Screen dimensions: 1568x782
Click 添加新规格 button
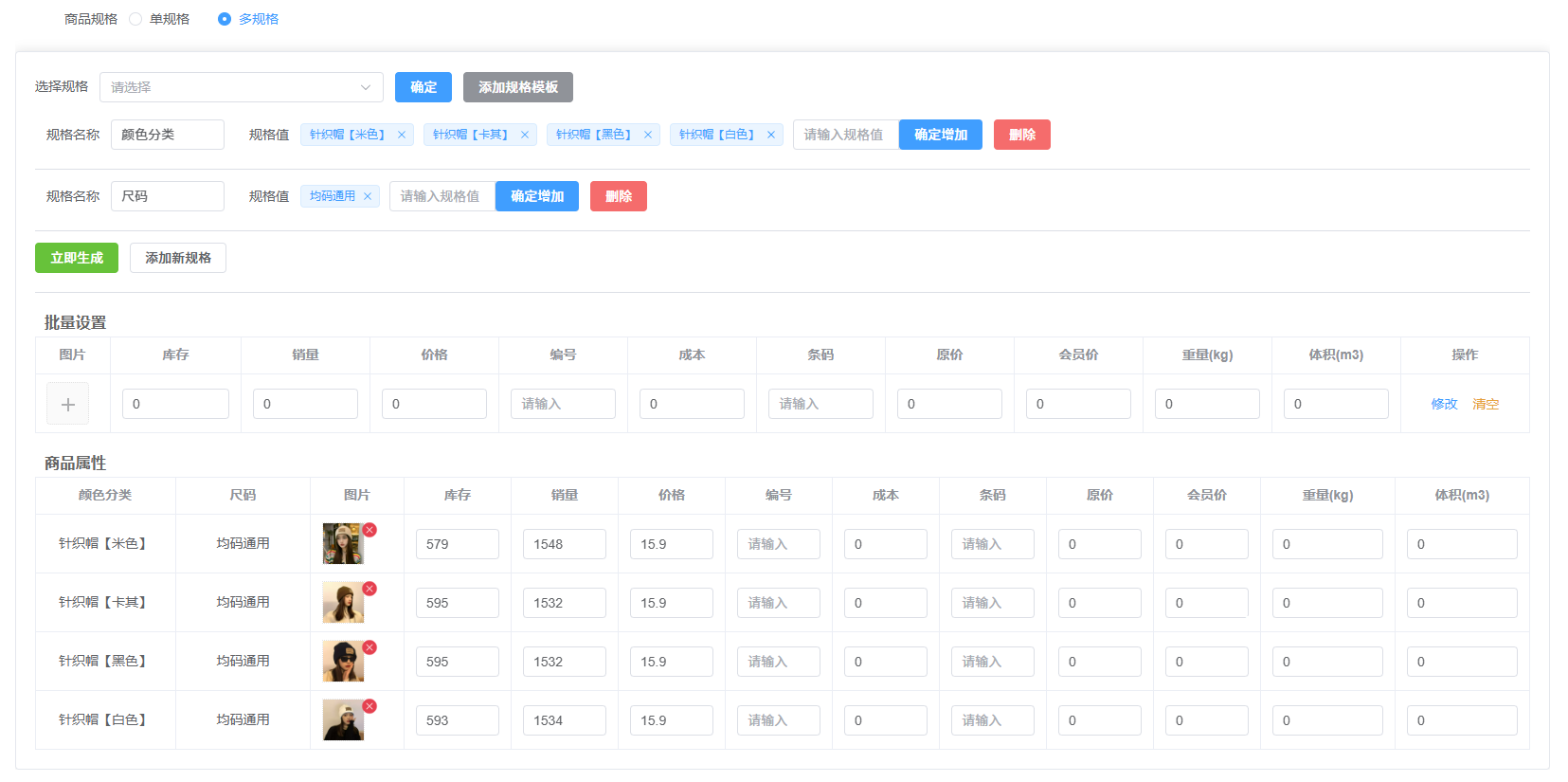178,258
